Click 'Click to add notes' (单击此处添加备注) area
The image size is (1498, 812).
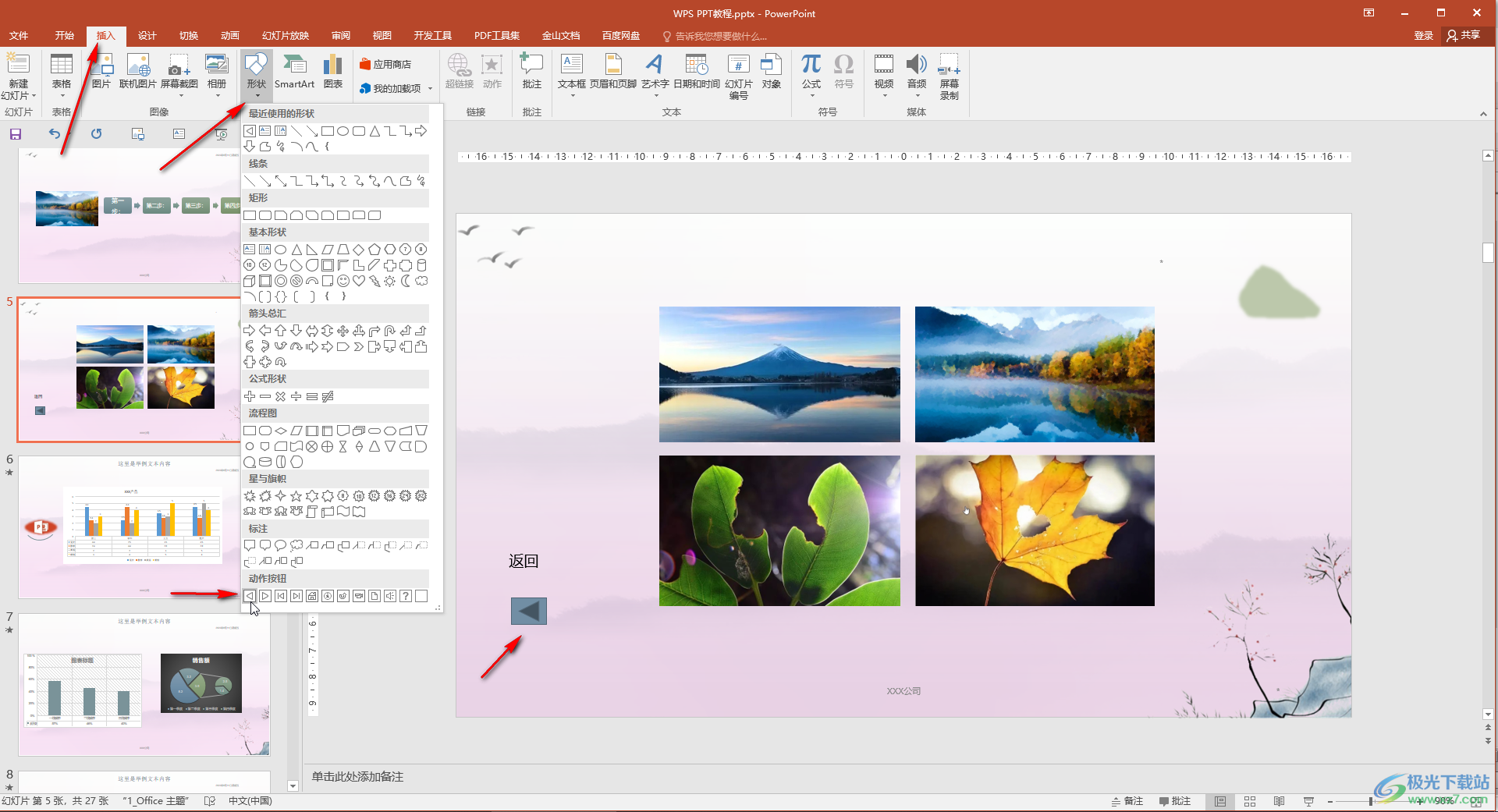(357, 777)
